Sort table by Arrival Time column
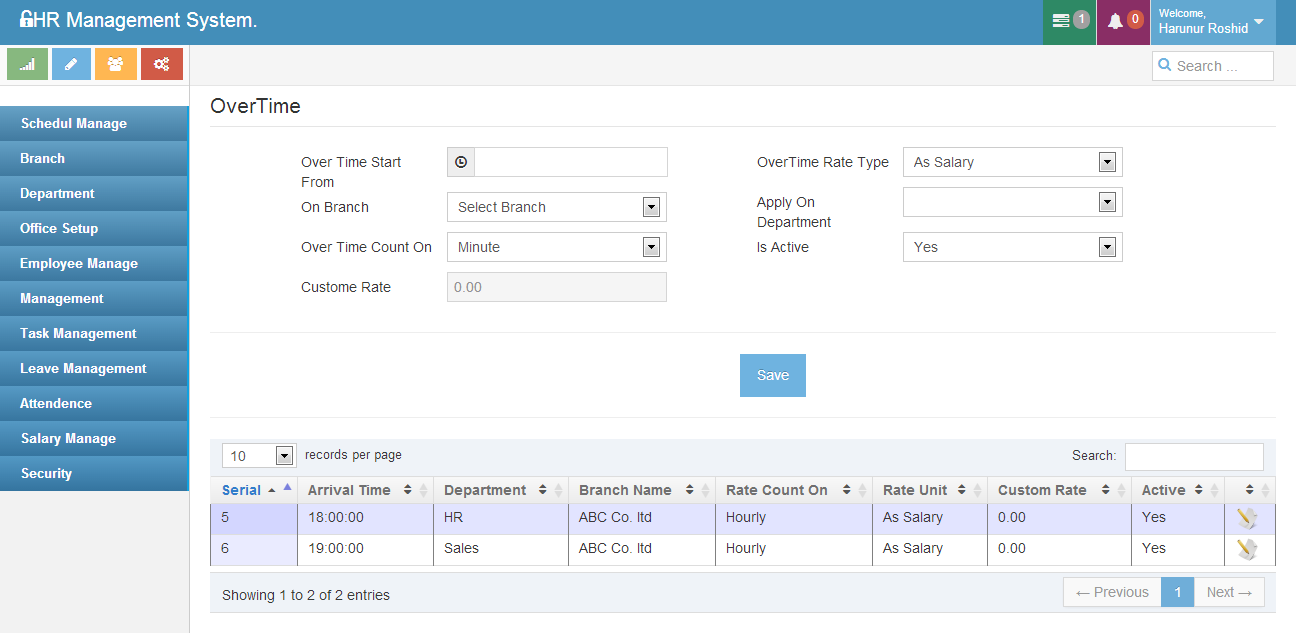Viewport: 1296px width, 633px height. [x=359, y=490]
